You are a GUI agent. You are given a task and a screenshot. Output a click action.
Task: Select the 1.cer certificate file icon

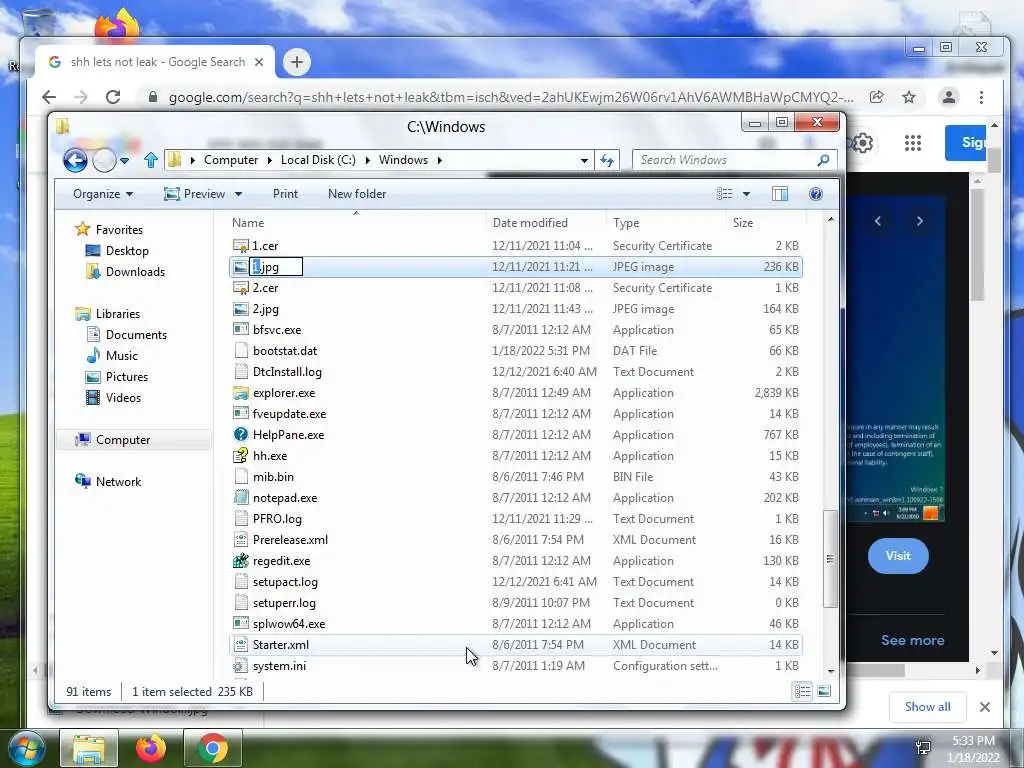[241, 246]
